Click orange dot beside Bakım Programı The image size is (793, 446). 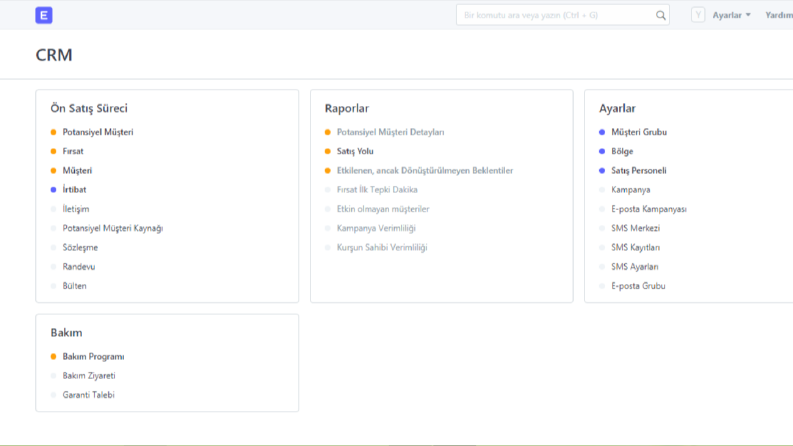[54, 356]
